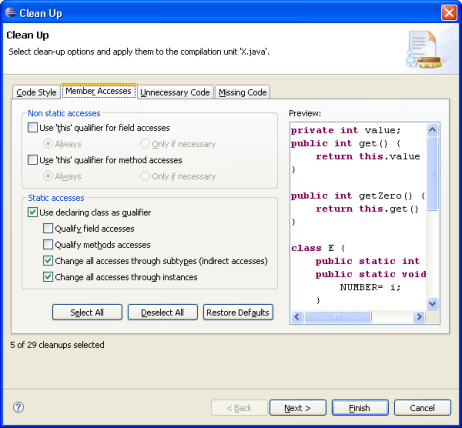Image resolution: width=462 pixels, height=428 pixels.
Task: Close the Clean Up dialog
Action: pyautogui.click(x=449, y=13)
